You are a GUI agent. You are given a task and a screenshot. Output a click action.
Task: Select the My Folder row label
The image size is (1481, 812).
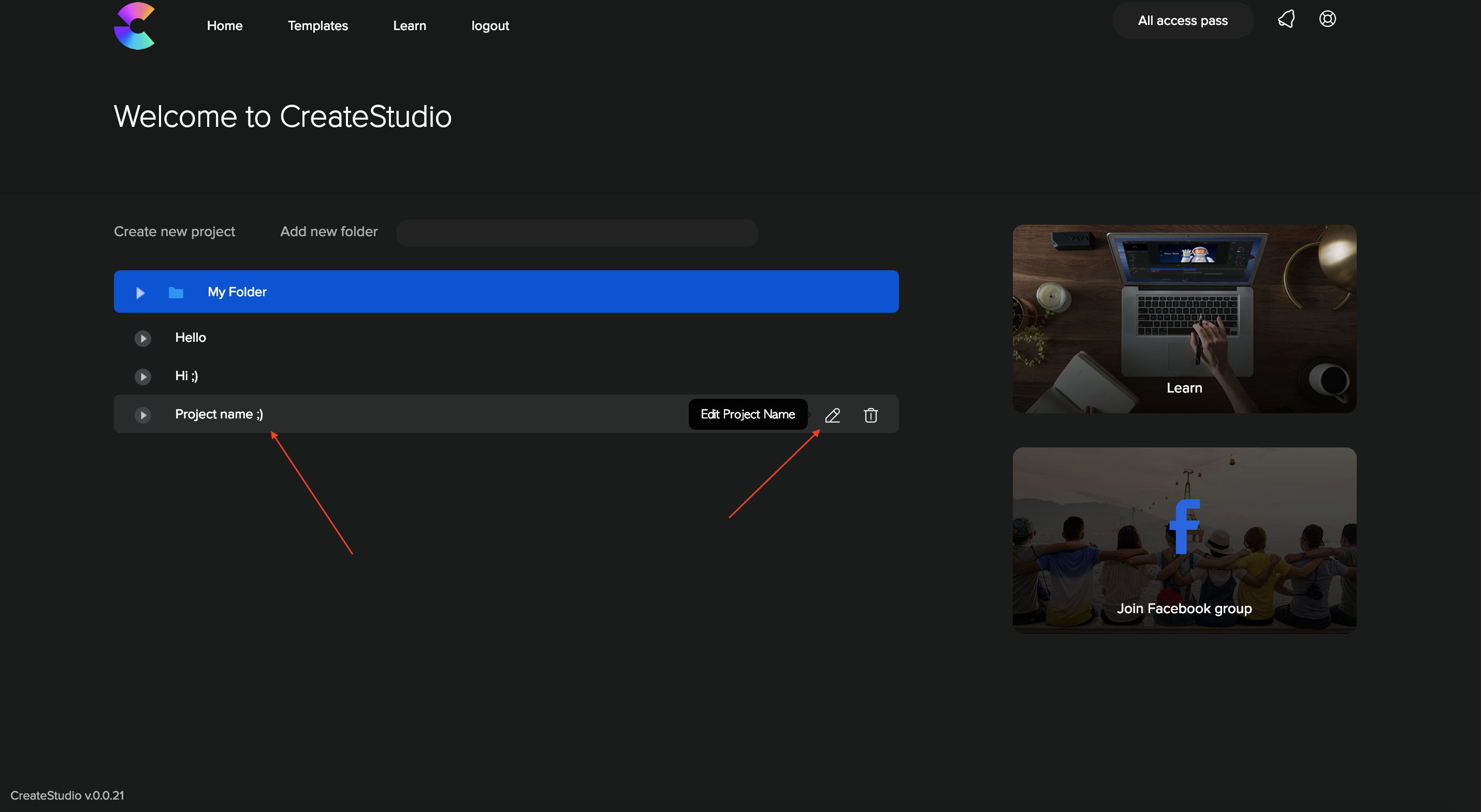pos(237,292)
